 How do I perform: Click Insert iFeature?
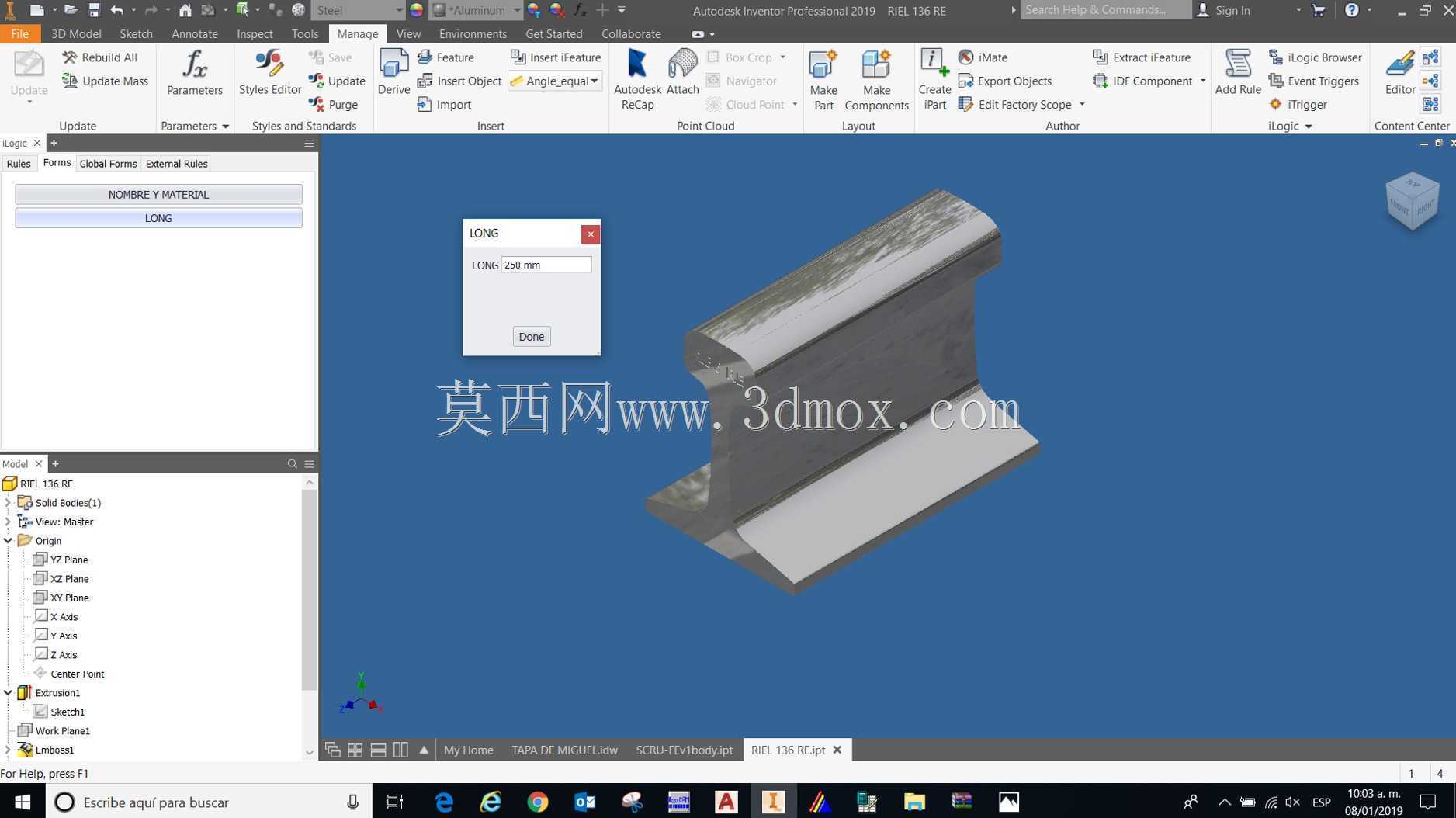[x=556, y=57]
